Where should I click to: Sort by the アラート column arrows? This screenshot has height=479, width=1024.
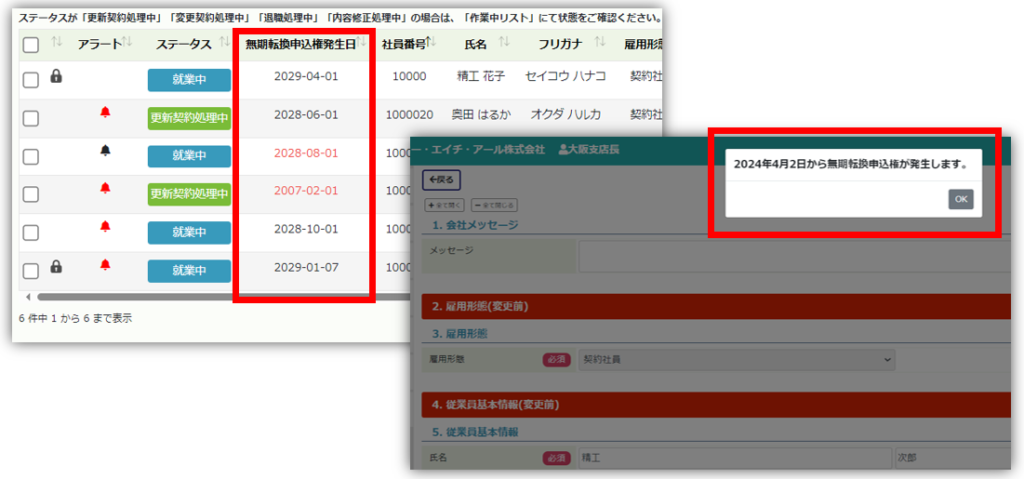click(127, 43)
